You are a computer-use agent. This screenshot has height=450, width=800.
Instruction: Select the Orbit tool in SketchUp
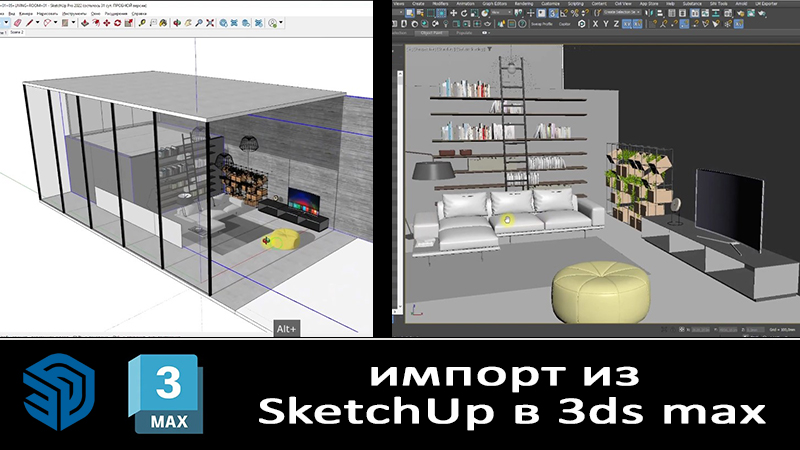tap(177, 23)
